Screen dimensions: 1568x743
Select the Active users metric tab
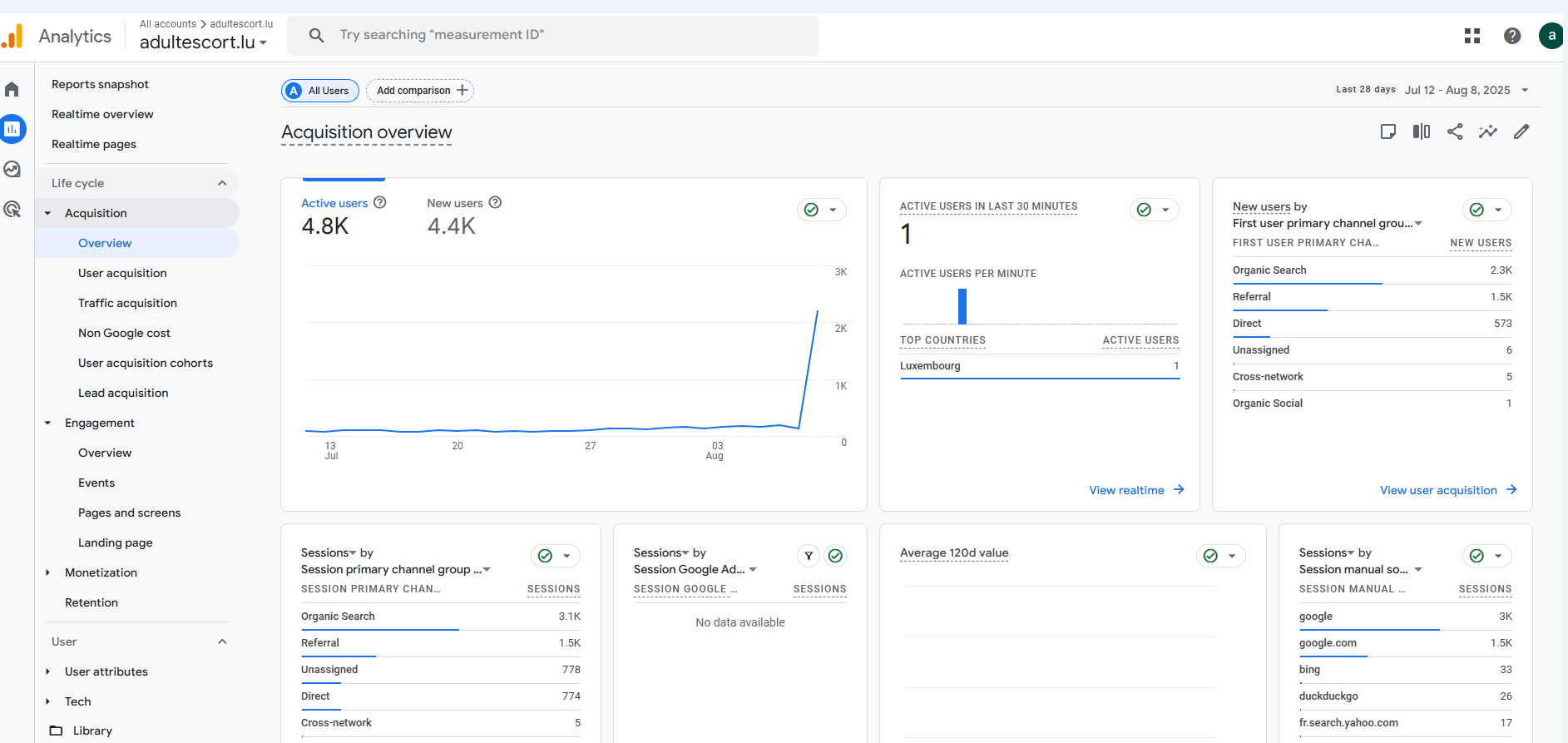344,215
